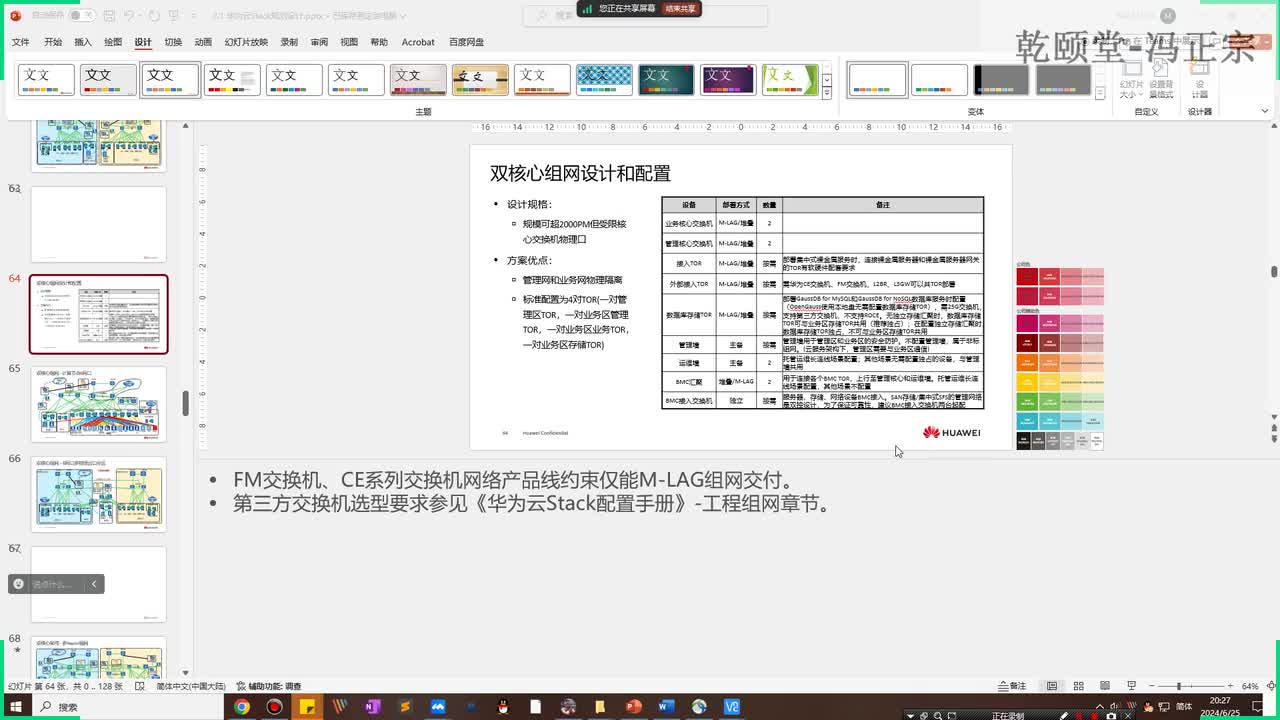Expand the themes gallery more arrow
This screenshot has height=720, width=1280.
(x=827, y=92)
